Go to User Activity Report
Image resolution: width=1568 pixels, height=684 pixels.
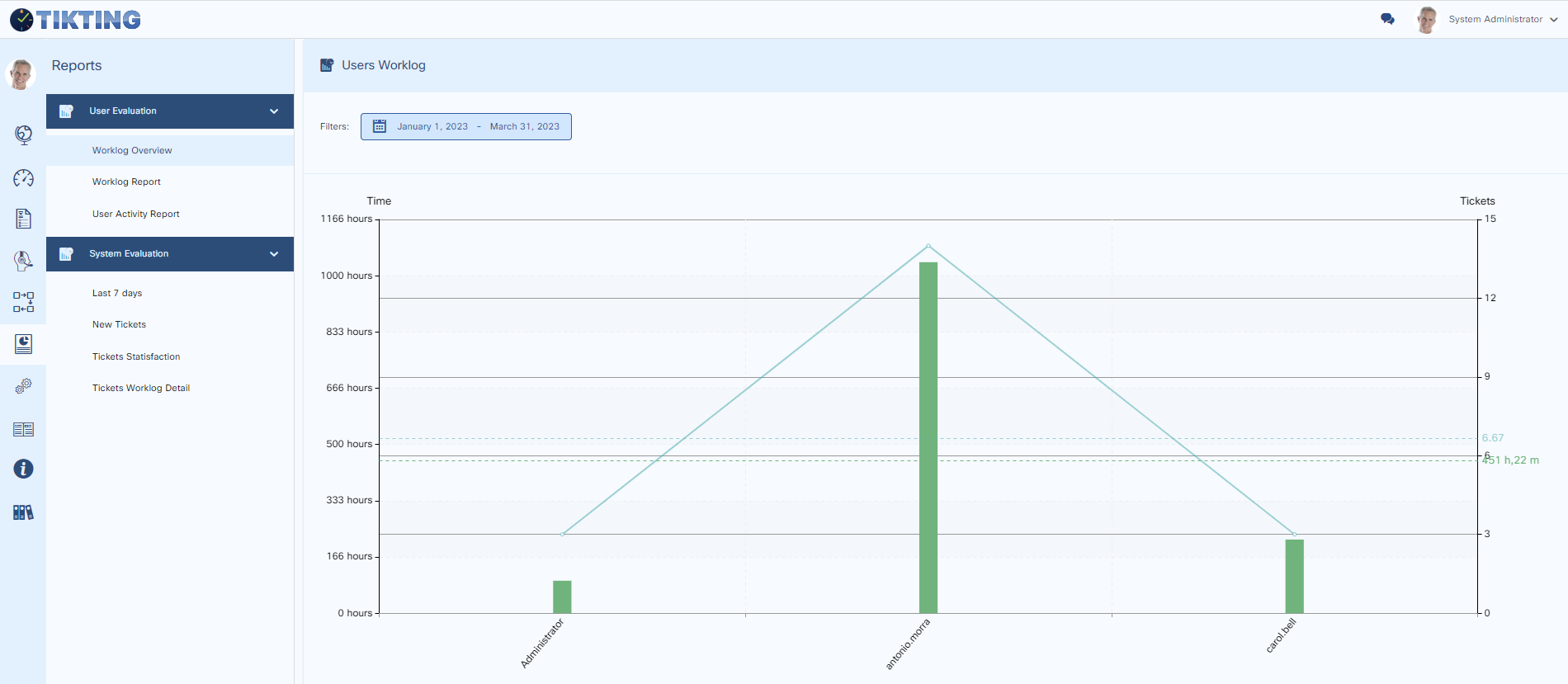tap(135, 214)
